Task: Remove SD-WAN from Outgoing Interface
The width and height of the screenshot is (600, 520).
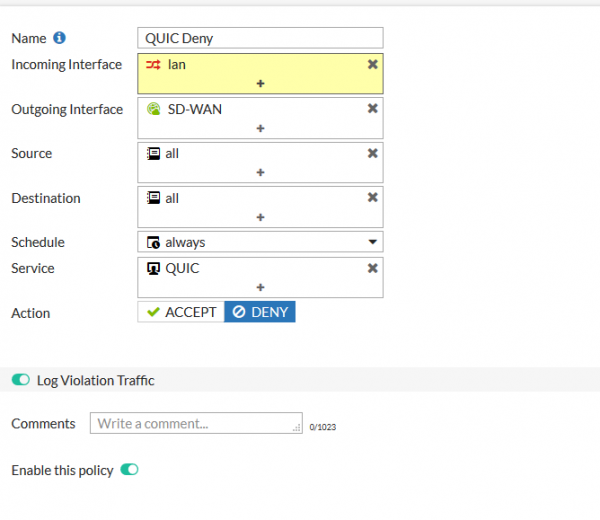Action: pos(372,109)
